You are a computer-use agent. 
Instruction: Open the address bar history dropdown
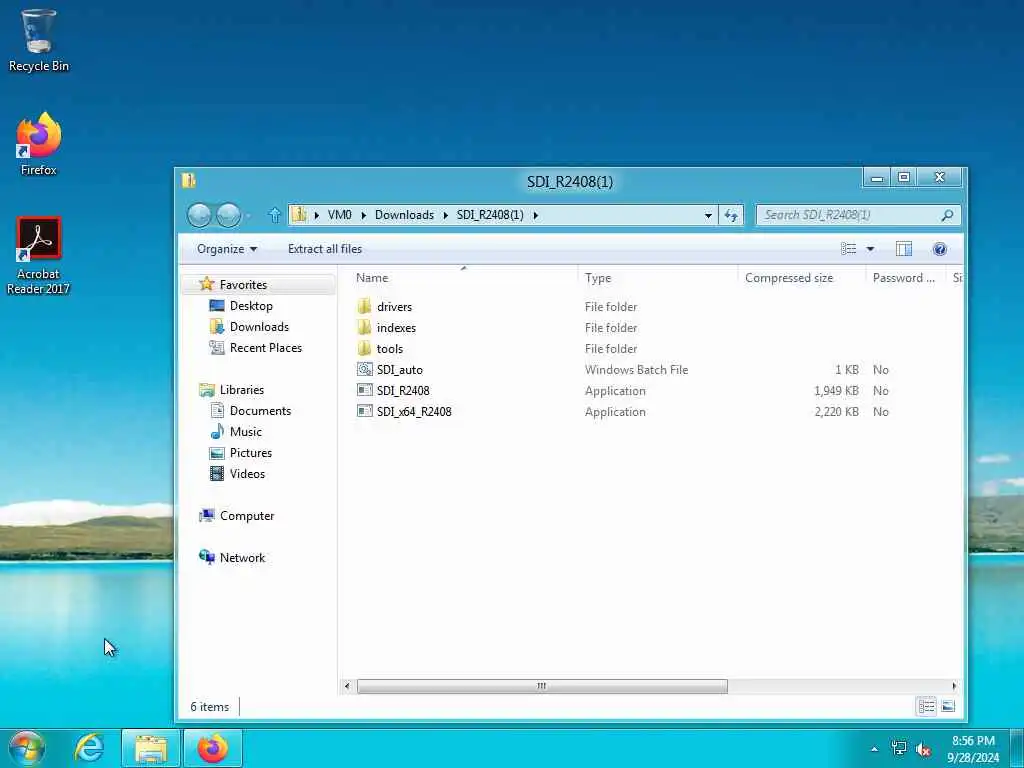708,215
